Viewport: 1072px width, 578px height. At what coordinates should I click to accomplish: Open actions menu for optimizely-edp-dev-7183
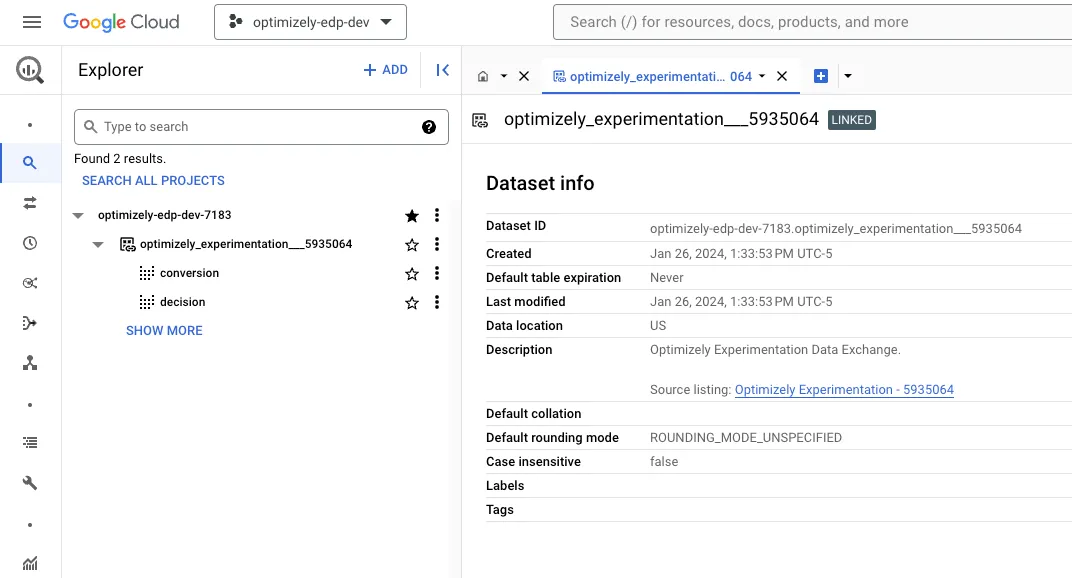coord(437,215)
